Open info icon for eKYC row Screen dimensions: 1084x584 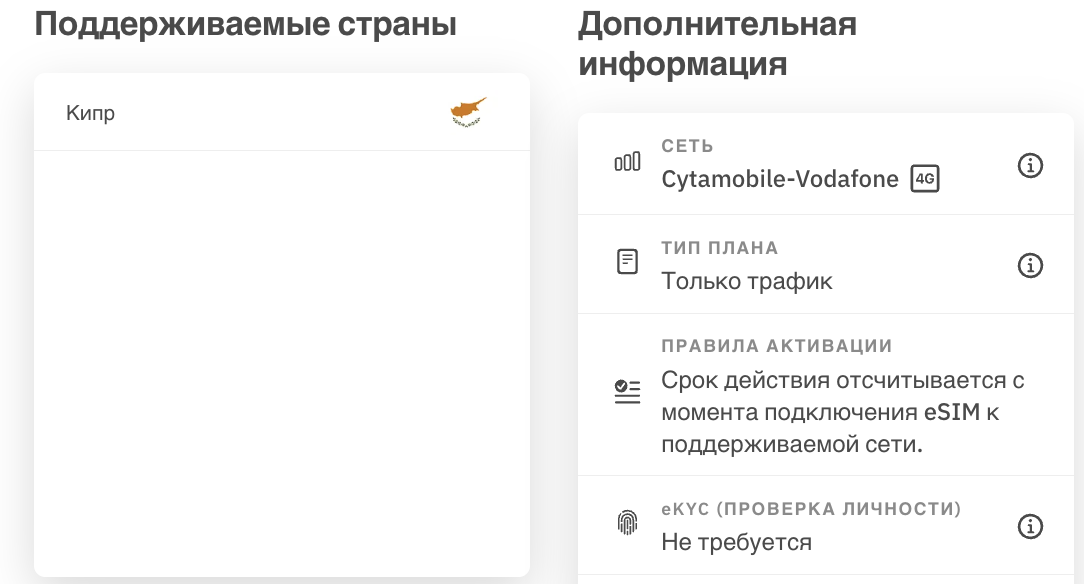coord(1030,527)
